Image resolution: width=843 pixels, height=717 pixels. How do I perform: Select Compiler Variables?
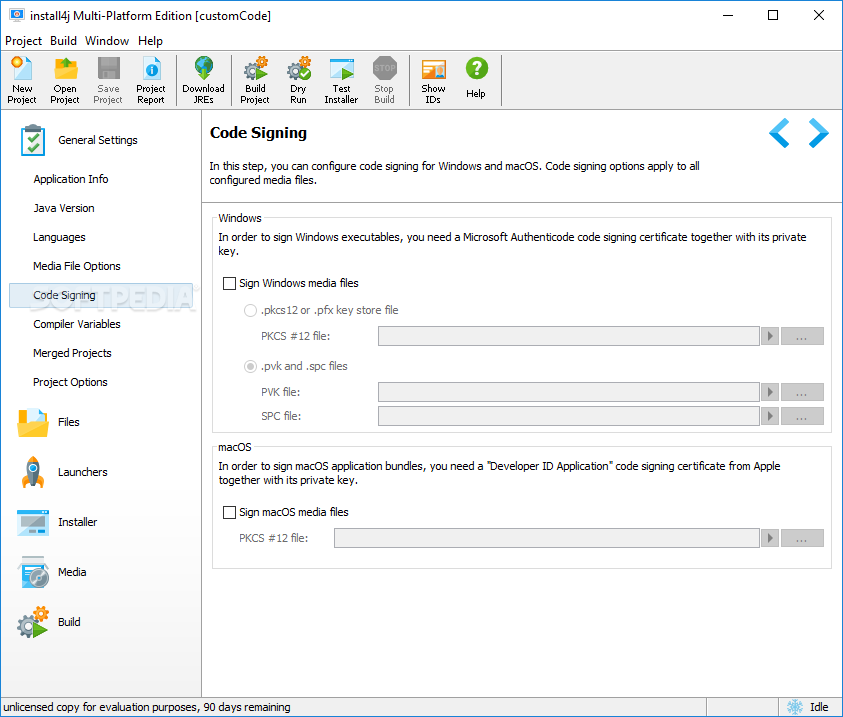[x=77, y=324]
